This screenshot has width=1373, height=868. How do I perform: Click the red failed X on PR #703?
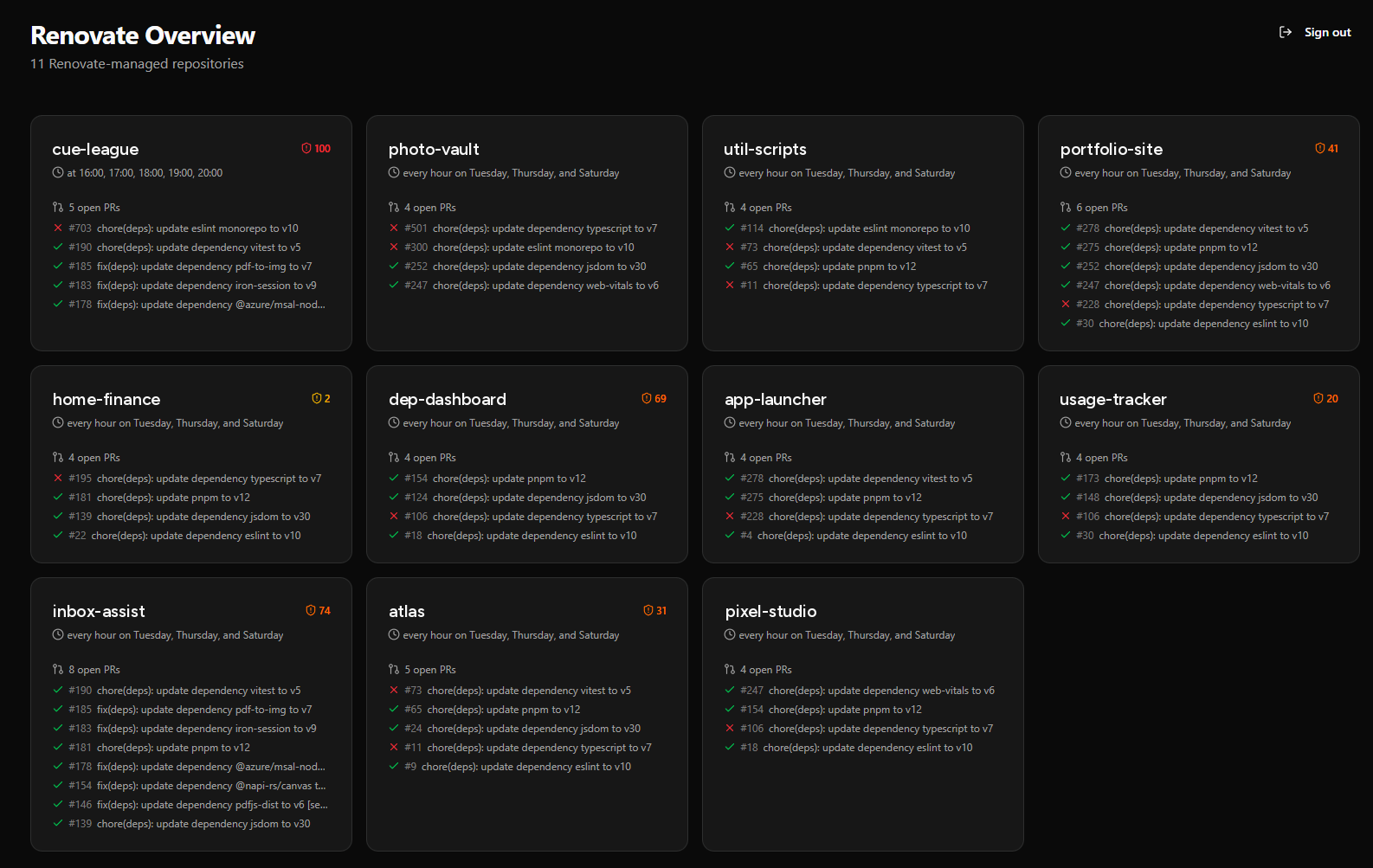58,228
